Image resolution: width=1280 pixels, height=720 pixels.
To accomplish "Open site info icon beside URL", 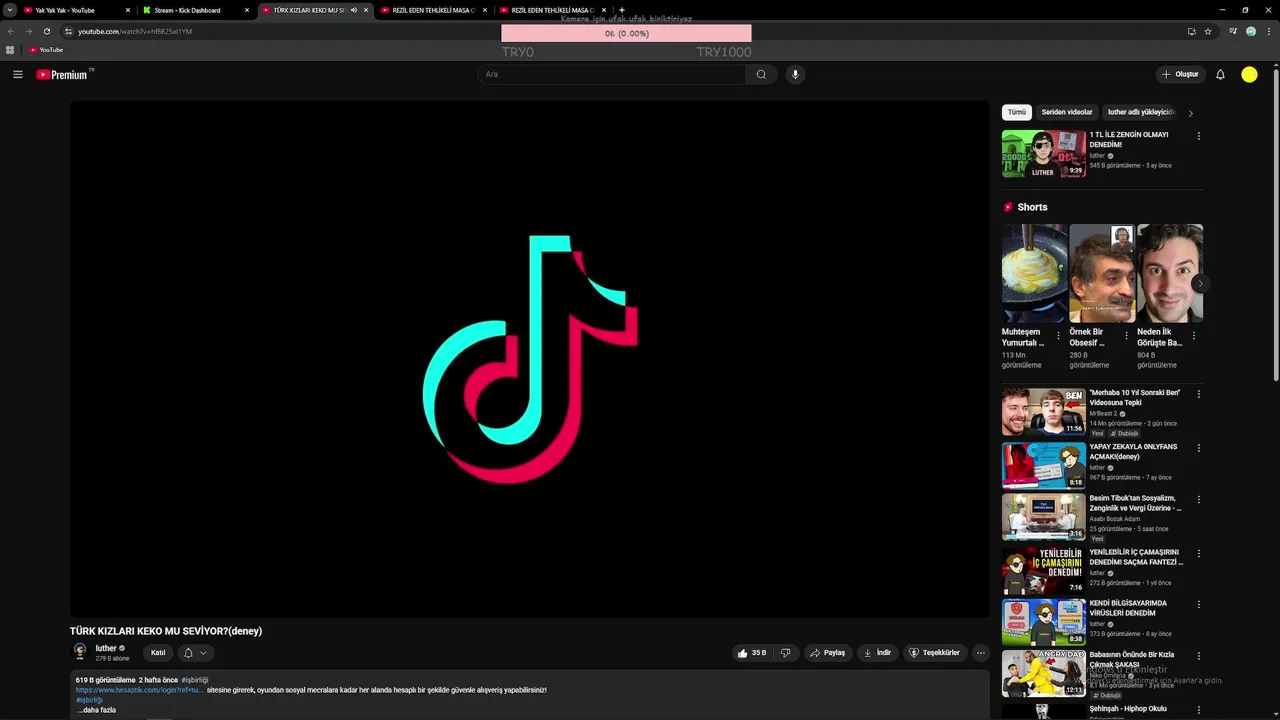I will pyautogui.click(x=68, y=31).
